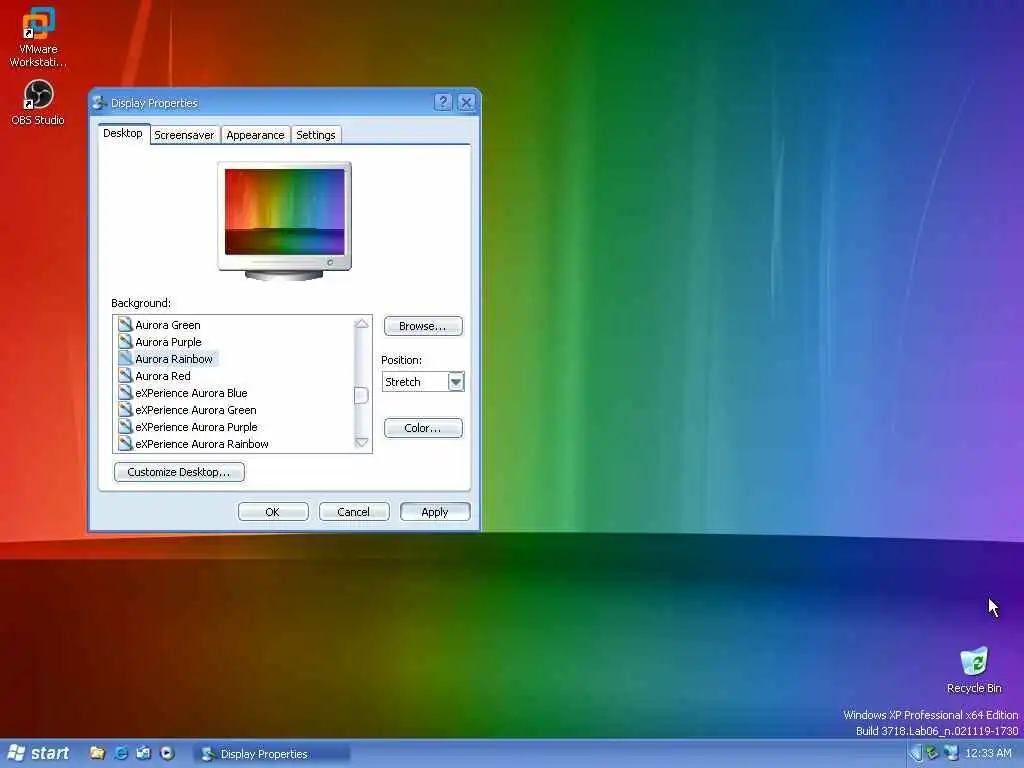
Task: Click the monitor wallpaper preview
Action: tap(285, 212)
